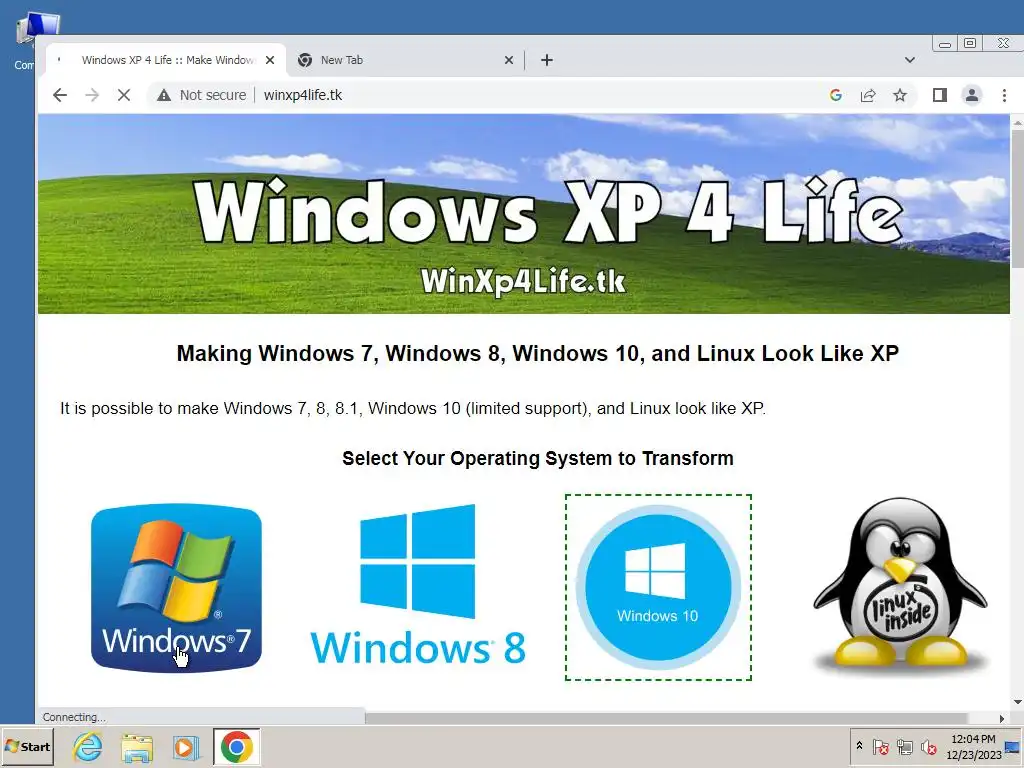Switch to the New Tab tab
This screenshot has height=768, width=1024.
tap(405, 60)
